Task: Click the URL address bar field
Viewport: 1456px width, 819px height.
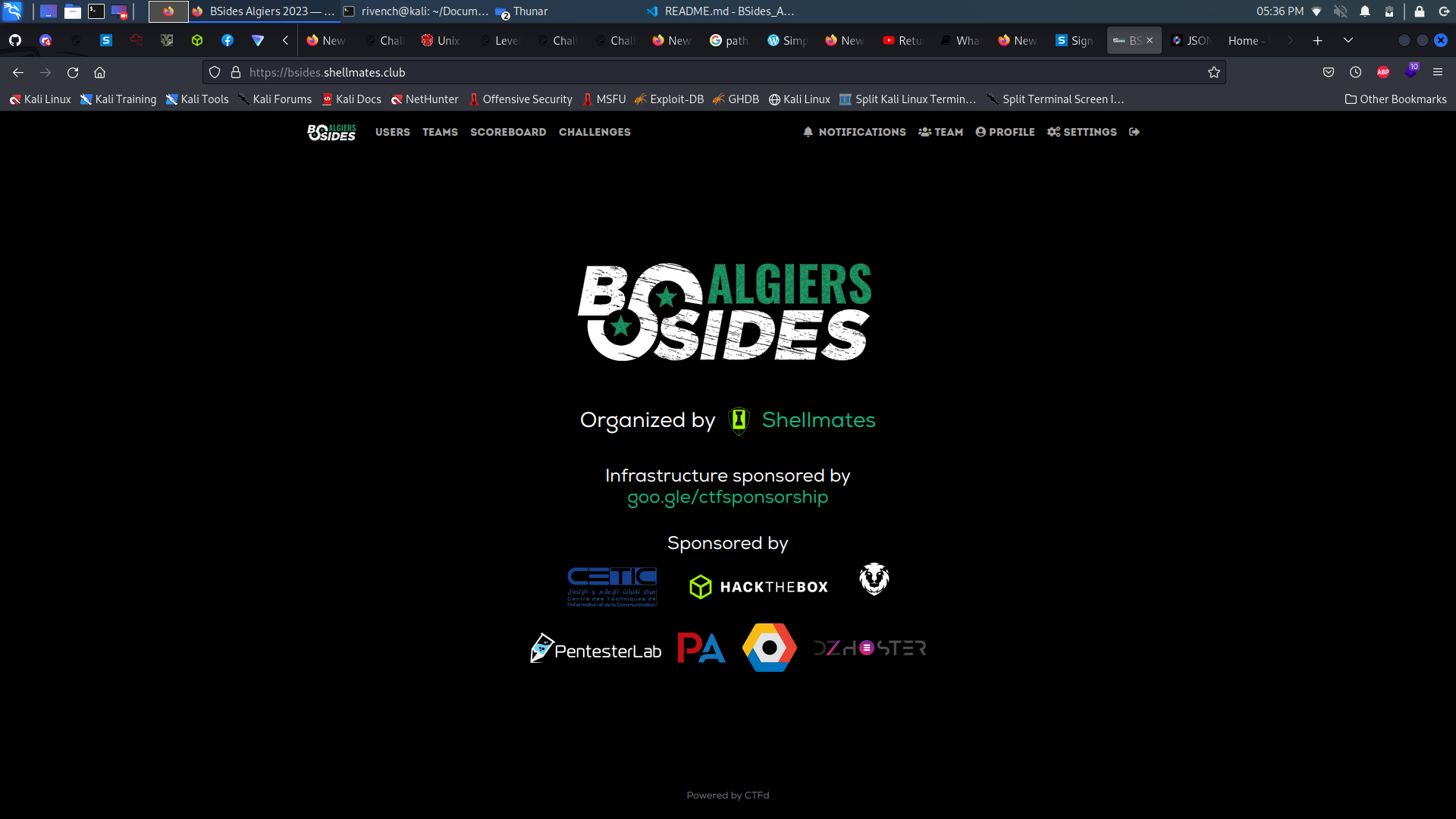Action: point(682,72)
